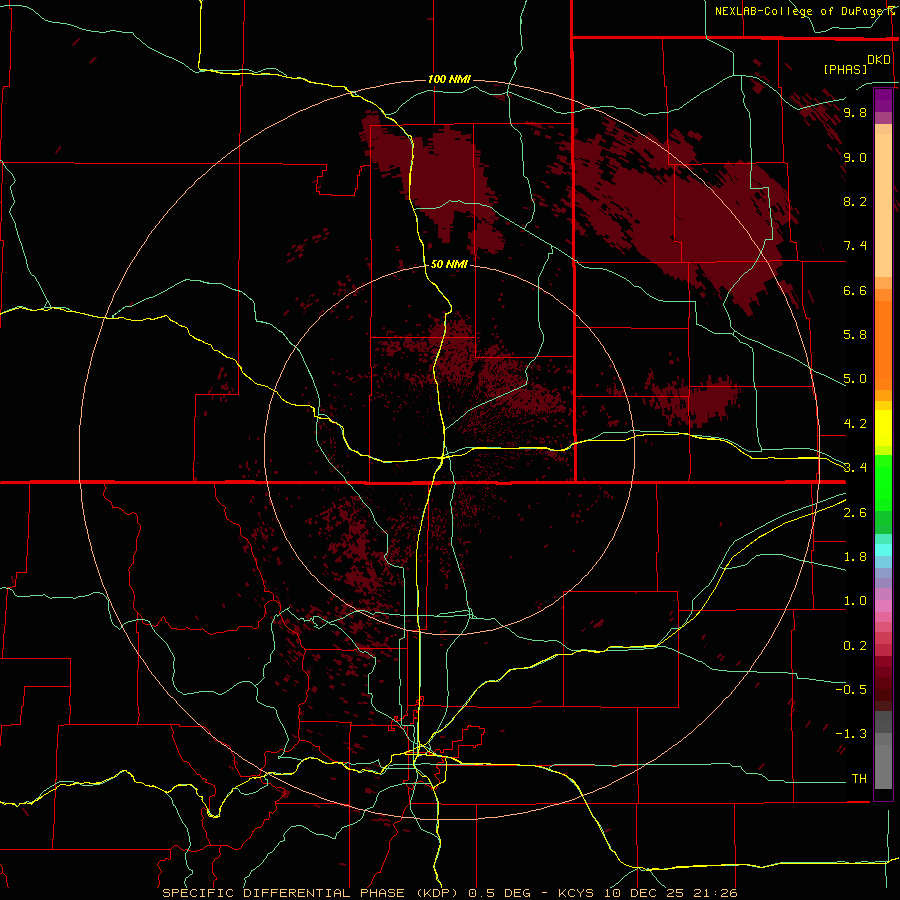Image resolution: width=900 pixels, height=900 pixels.
Task: Click the 21:26 timestamp in caption
Action: [x=718, y=893]
